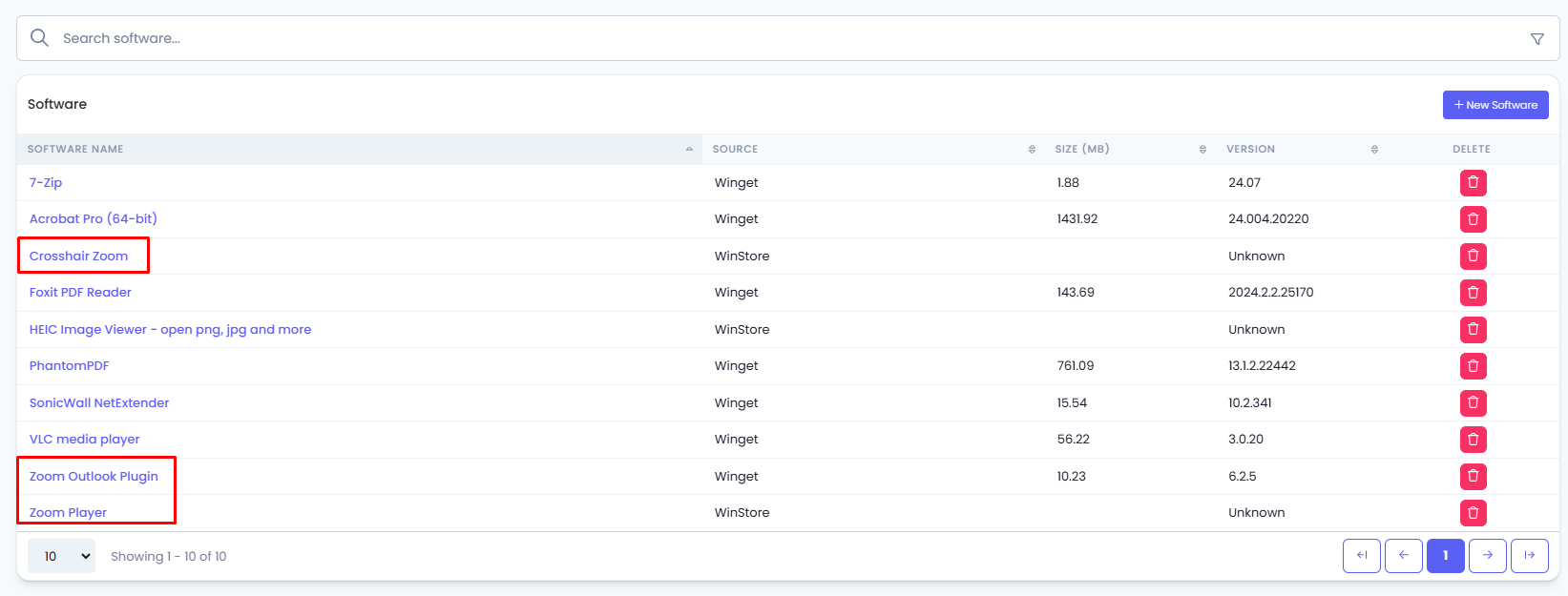Delete the Zoom Outlook Plugin entry
Screen dimensions: 1568x596
(x=1473, y=476)
